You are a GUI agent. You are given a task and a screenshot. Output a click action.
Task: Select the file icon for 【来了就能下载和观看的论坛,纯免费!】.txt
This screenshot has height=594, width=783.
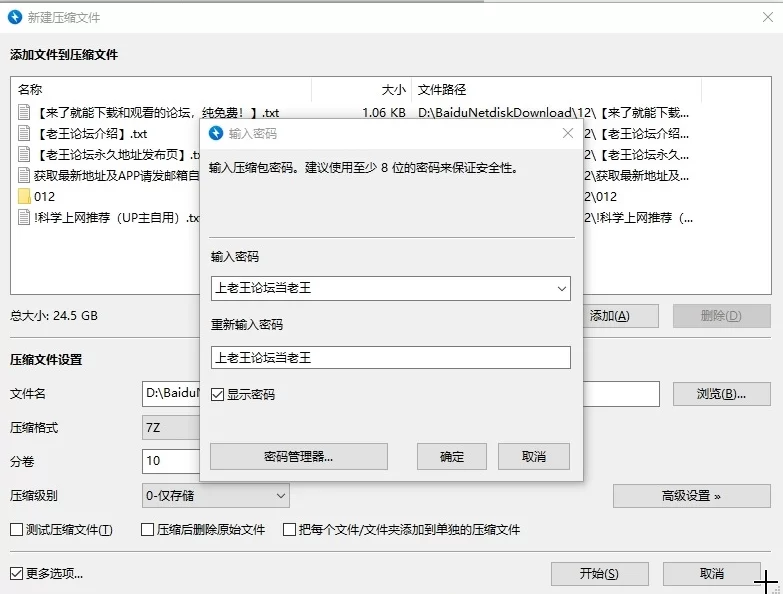[24, 112]
